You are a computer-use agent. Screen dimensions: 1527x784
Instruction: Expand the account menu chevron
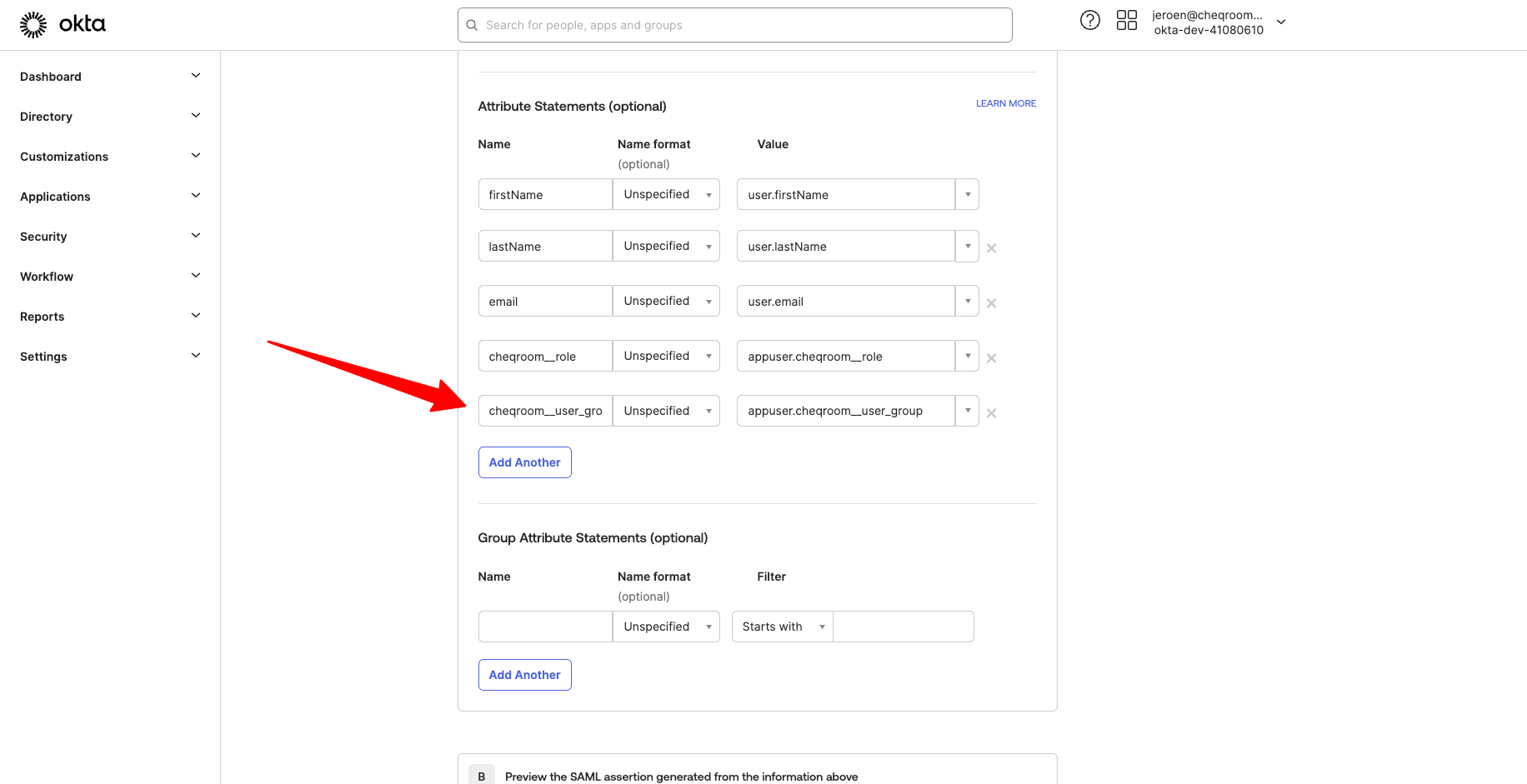click(1281, 22)
